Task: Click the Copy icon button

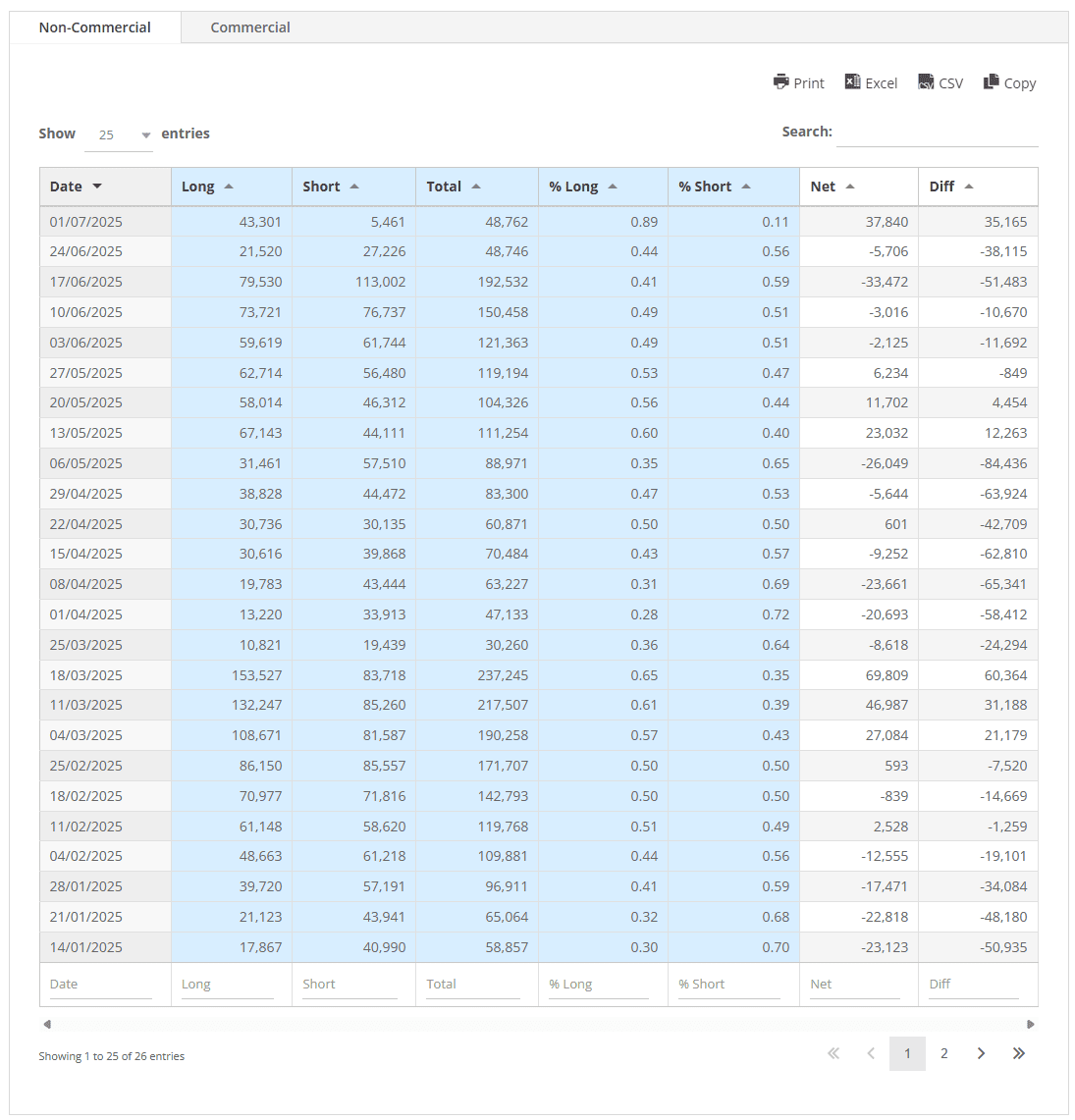Action: [992, 82]
